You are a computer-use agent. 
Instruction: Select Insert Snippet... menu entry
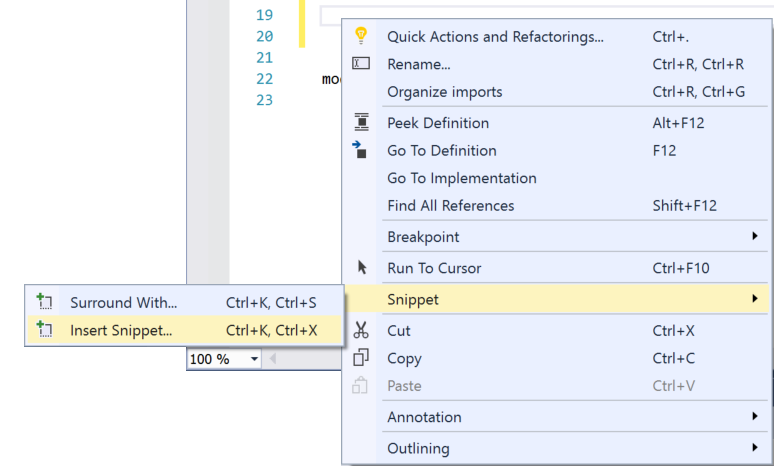click(x=121, y=329)
